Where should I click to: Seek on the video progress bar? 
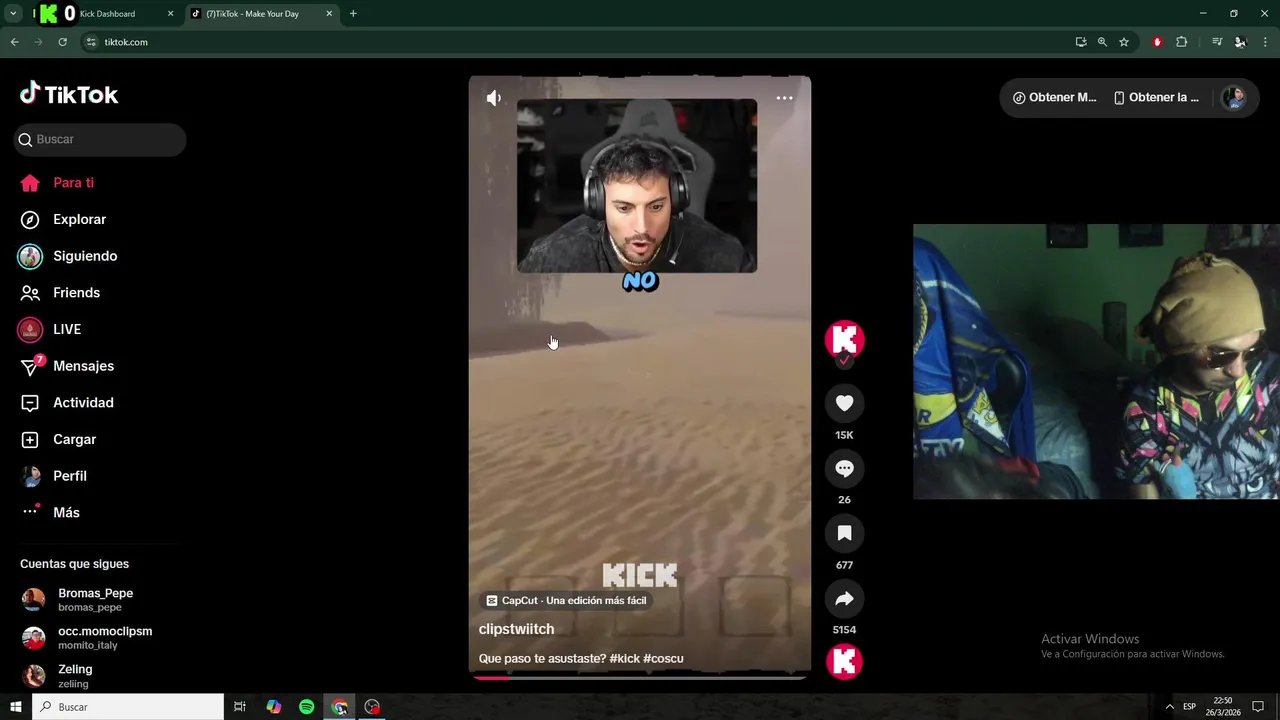pos(640,677)
